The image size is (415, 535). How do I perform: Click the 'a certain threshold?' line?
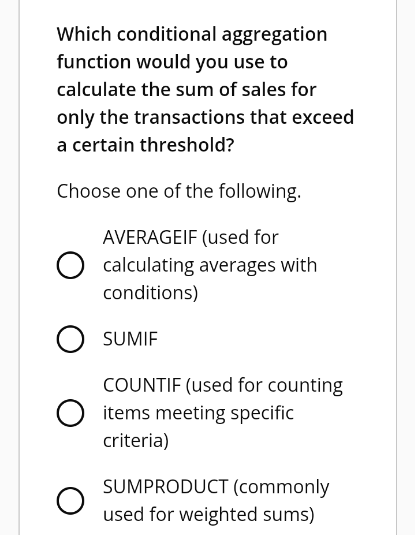click(x=145, y=145)
